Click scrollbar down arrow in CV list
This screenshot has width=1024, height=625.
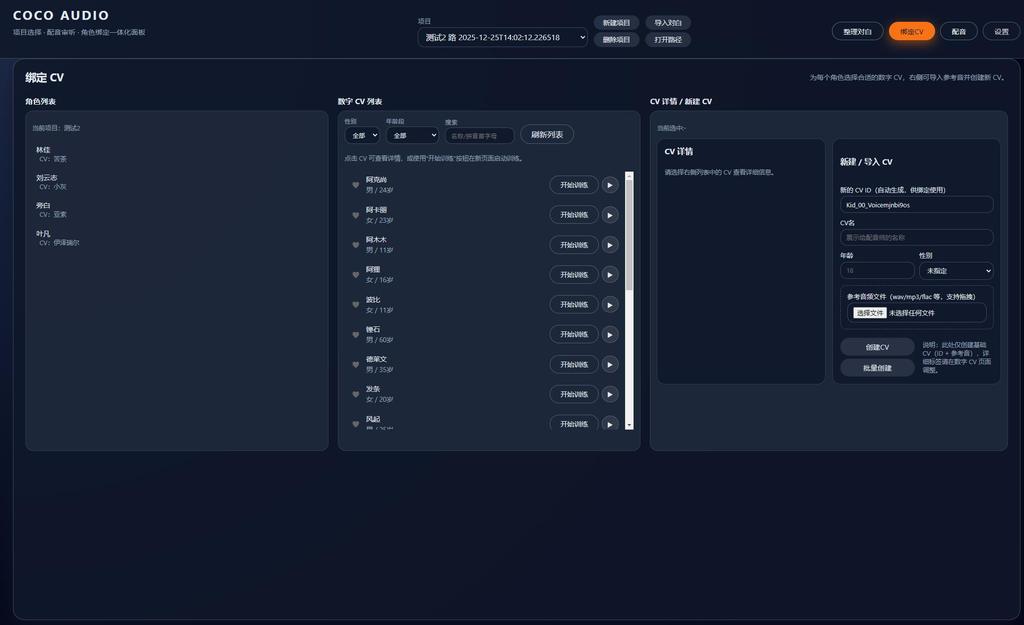[x=630, y=425]
